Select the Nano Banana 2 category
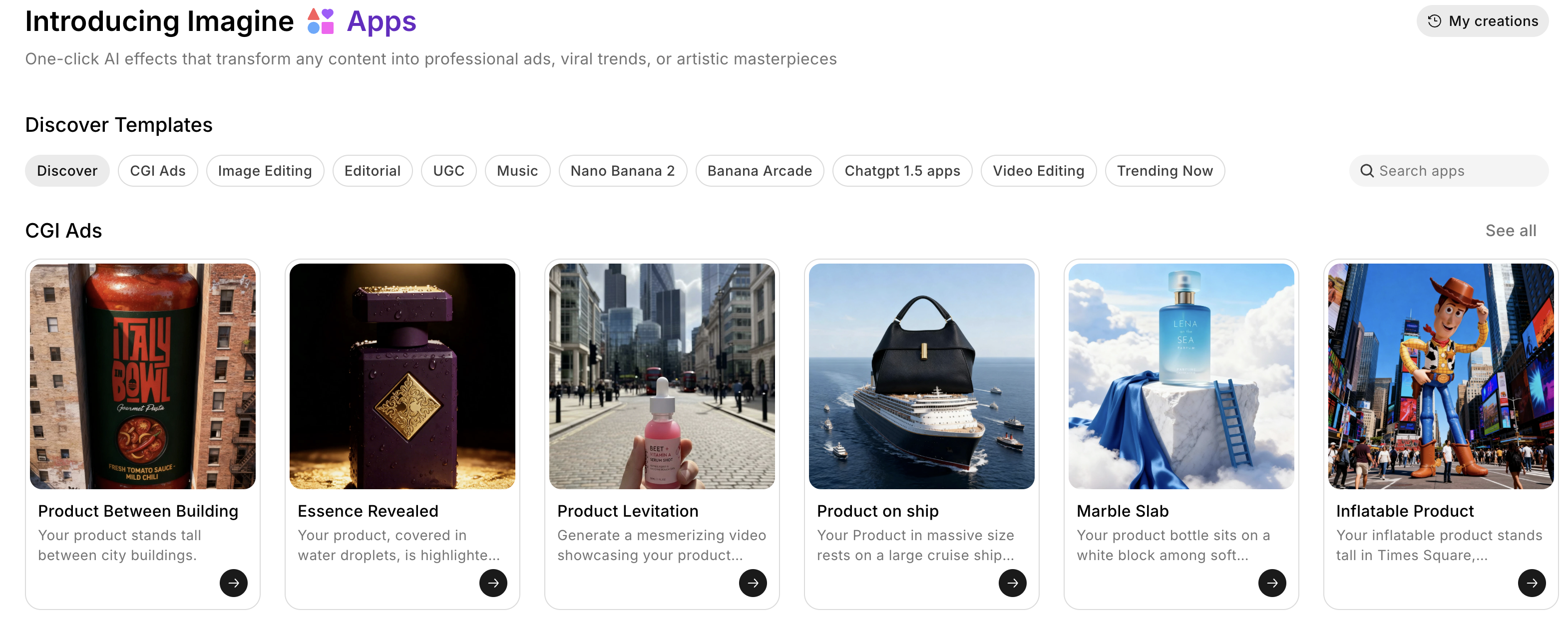The image size is (1568, 624). tap(622, 171)
